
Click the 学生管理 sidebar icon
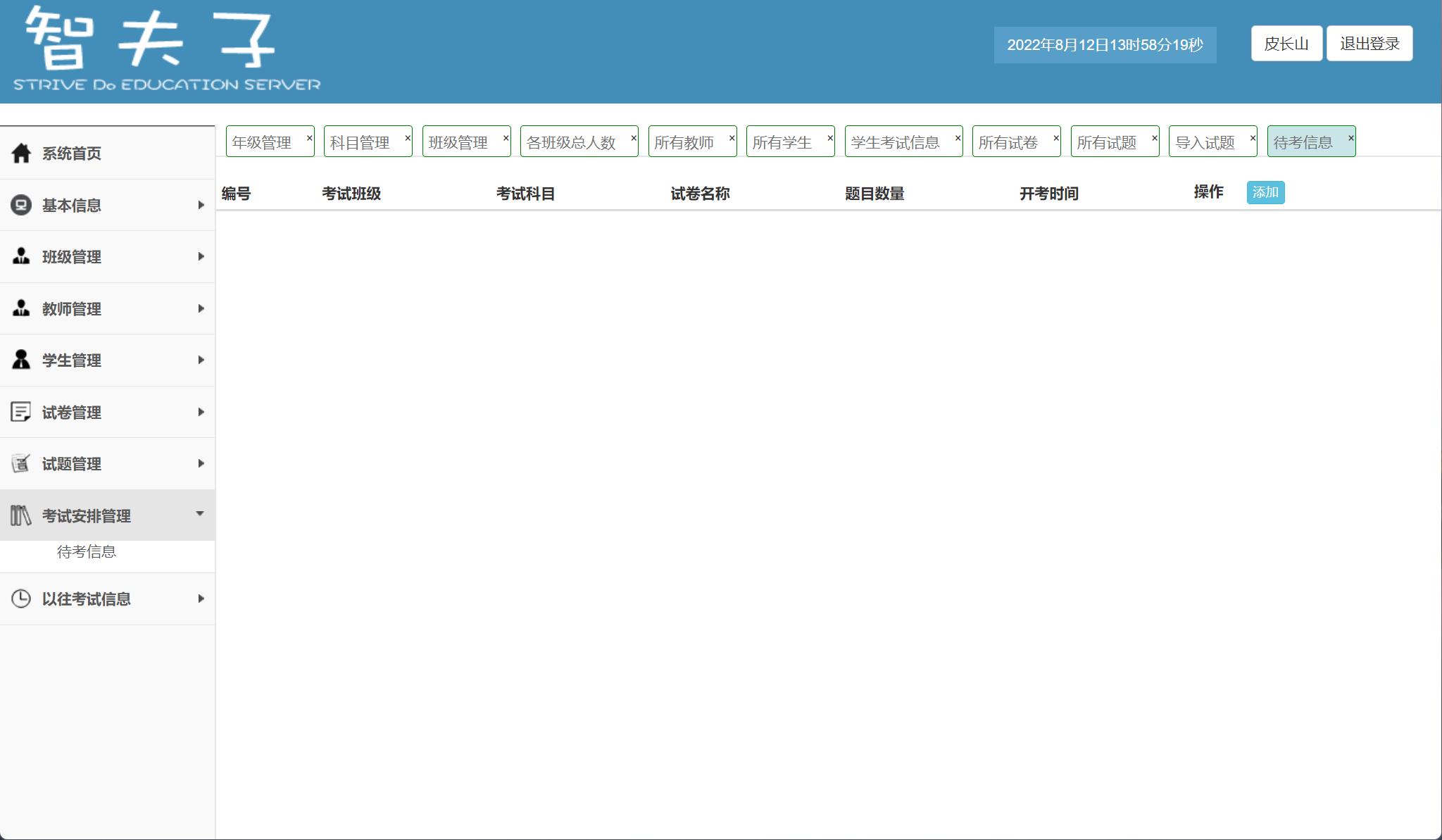[x=21, y=360]
